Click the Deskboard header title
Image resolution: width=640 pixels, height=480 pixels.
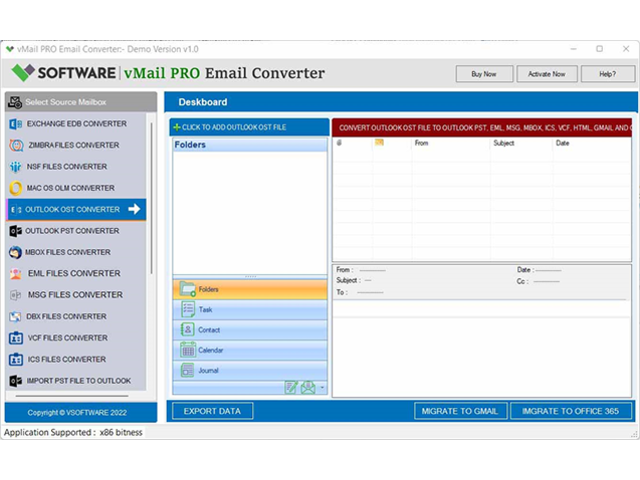[203, 102]
